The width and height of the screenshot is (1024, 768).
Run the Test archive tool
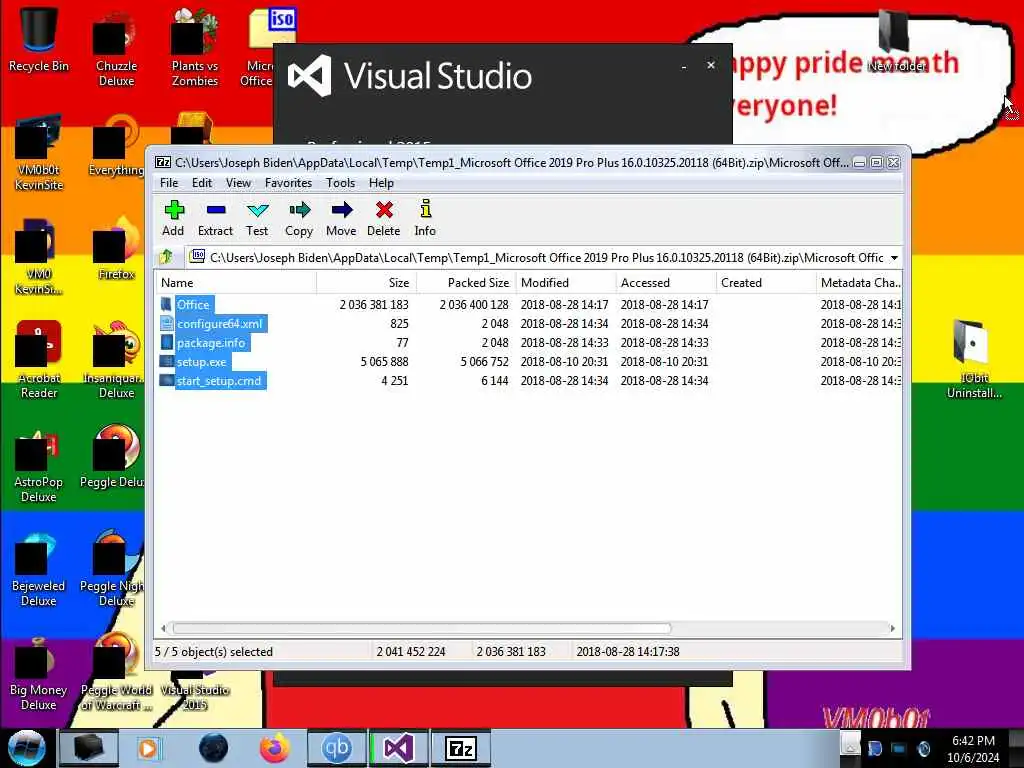(x=257, y=218)
